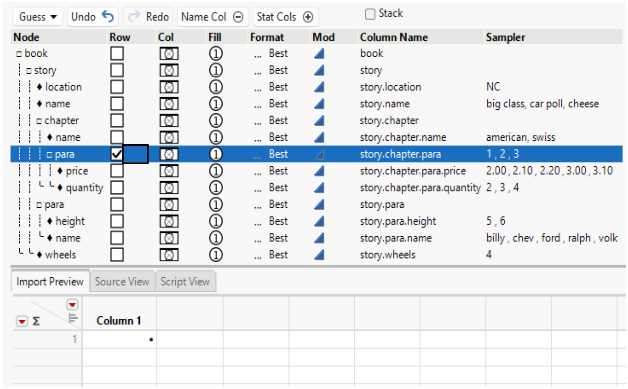Click the Col icon in the story.chapter.name row
Viewport: 628px width, 389px height.
[169, 137]
